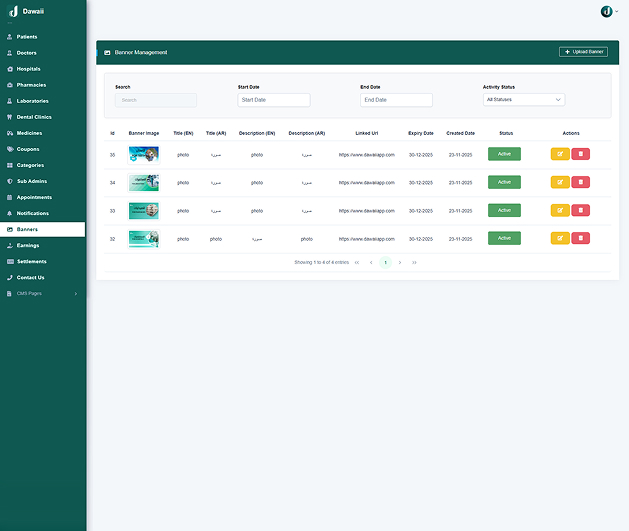Open the banner image thumbnail for row 33
Screen dimensions: 629x531
click(x=144, y=210)
